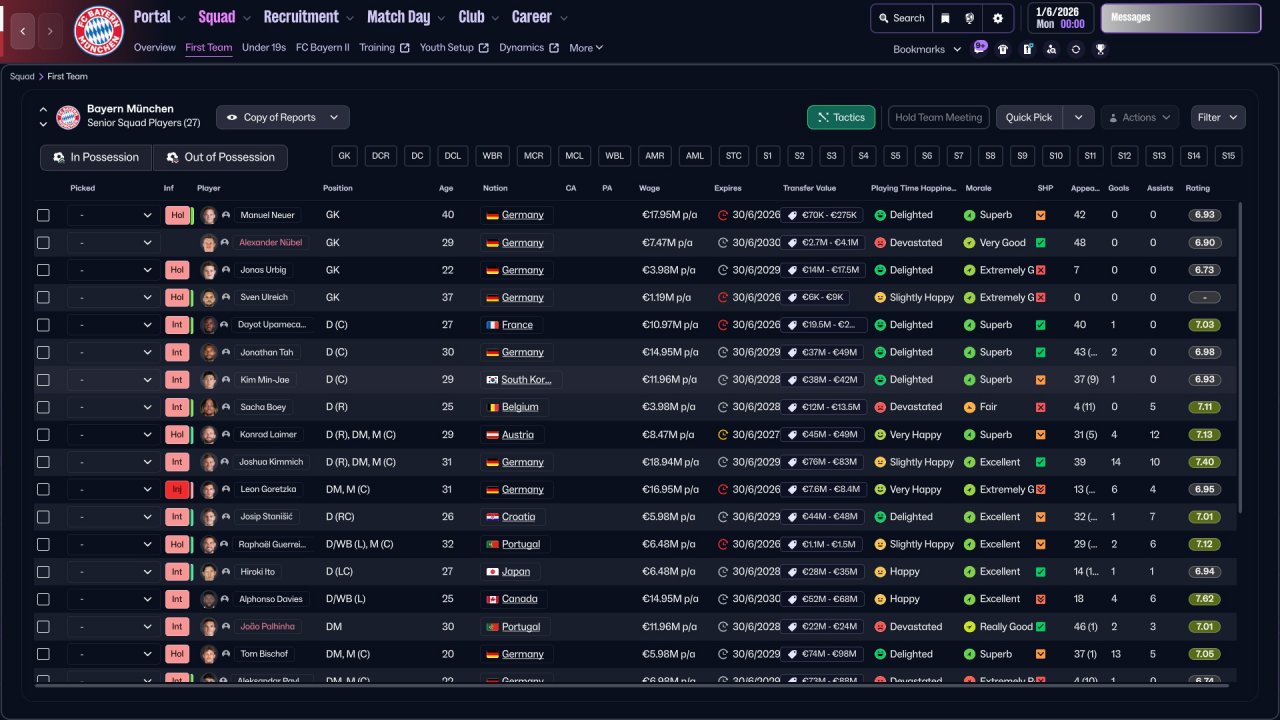The height and width of the screenshot is (720, 1280).
Task: Click the Tactics button
Action: 840,117
